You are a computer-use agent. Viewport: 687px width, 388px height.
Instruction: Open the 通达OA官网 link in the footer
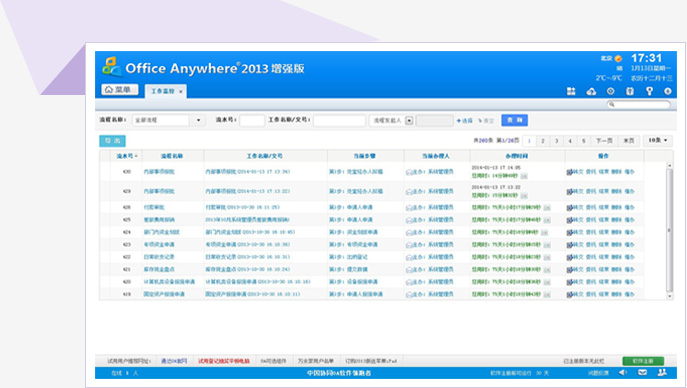[174, 361]
